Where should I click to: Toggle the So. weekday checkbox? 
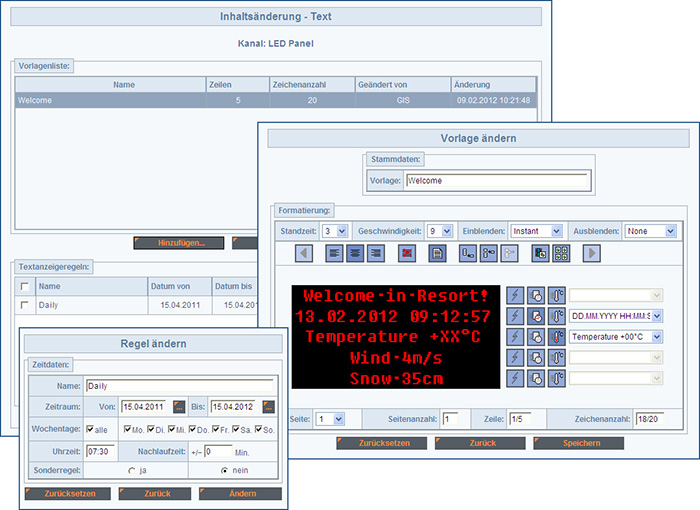[x=258, y=429]
